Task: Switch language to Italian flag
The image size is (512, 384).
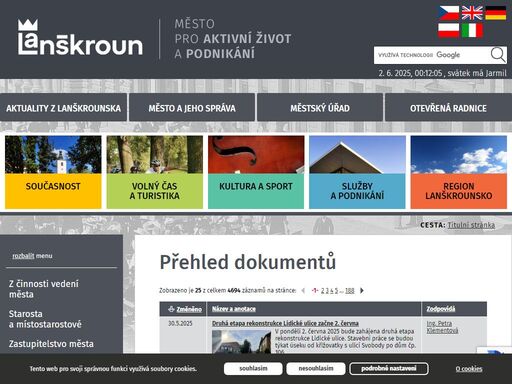Action: coord(472,30)
